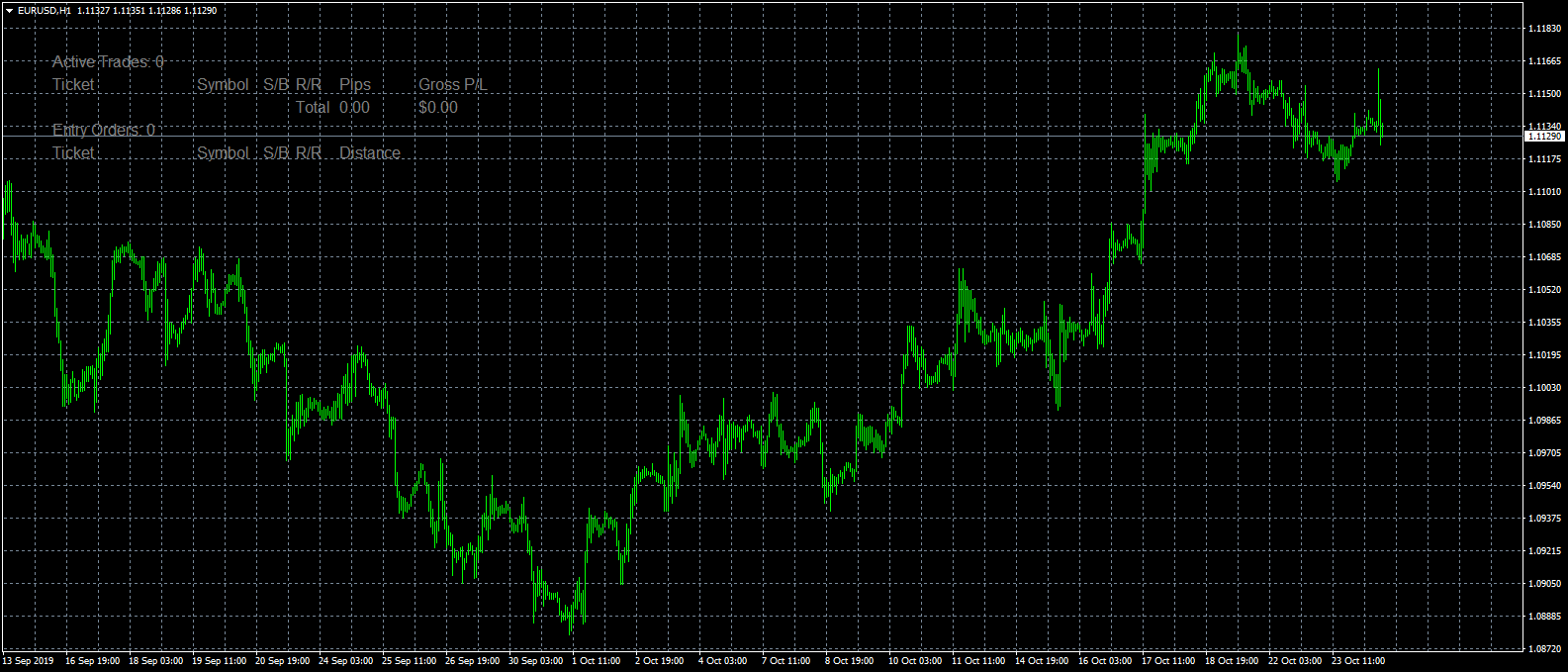Click price scale label 1.09215
1568x672 pixels.
1544,551
